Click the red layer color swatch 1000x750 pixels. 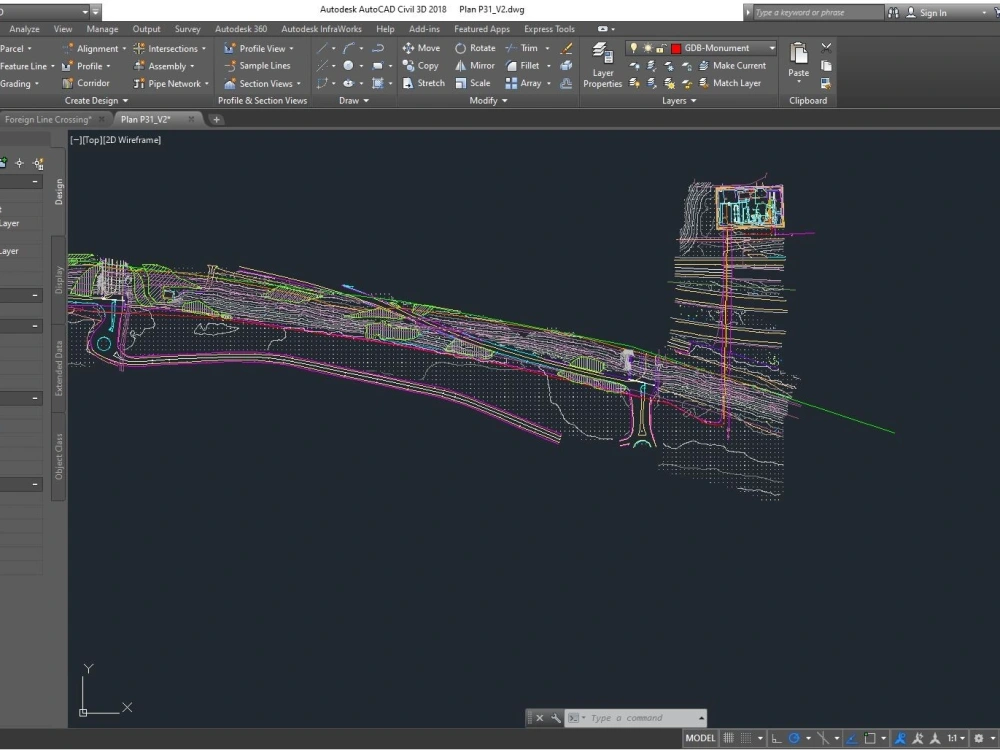[676, 47]
